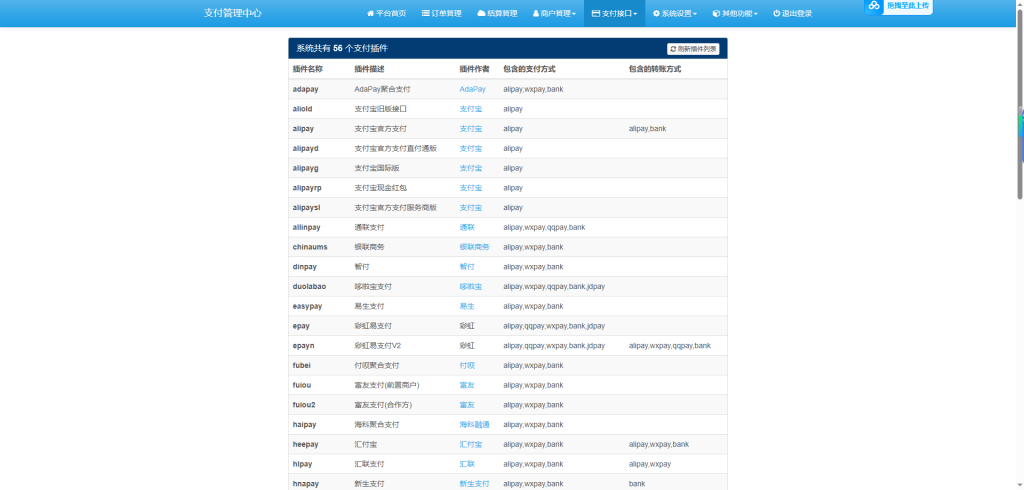This screenshot has width=1024, height=490.
Task: Select the haipay plugin name cell
Action: (x=304, y=425)
